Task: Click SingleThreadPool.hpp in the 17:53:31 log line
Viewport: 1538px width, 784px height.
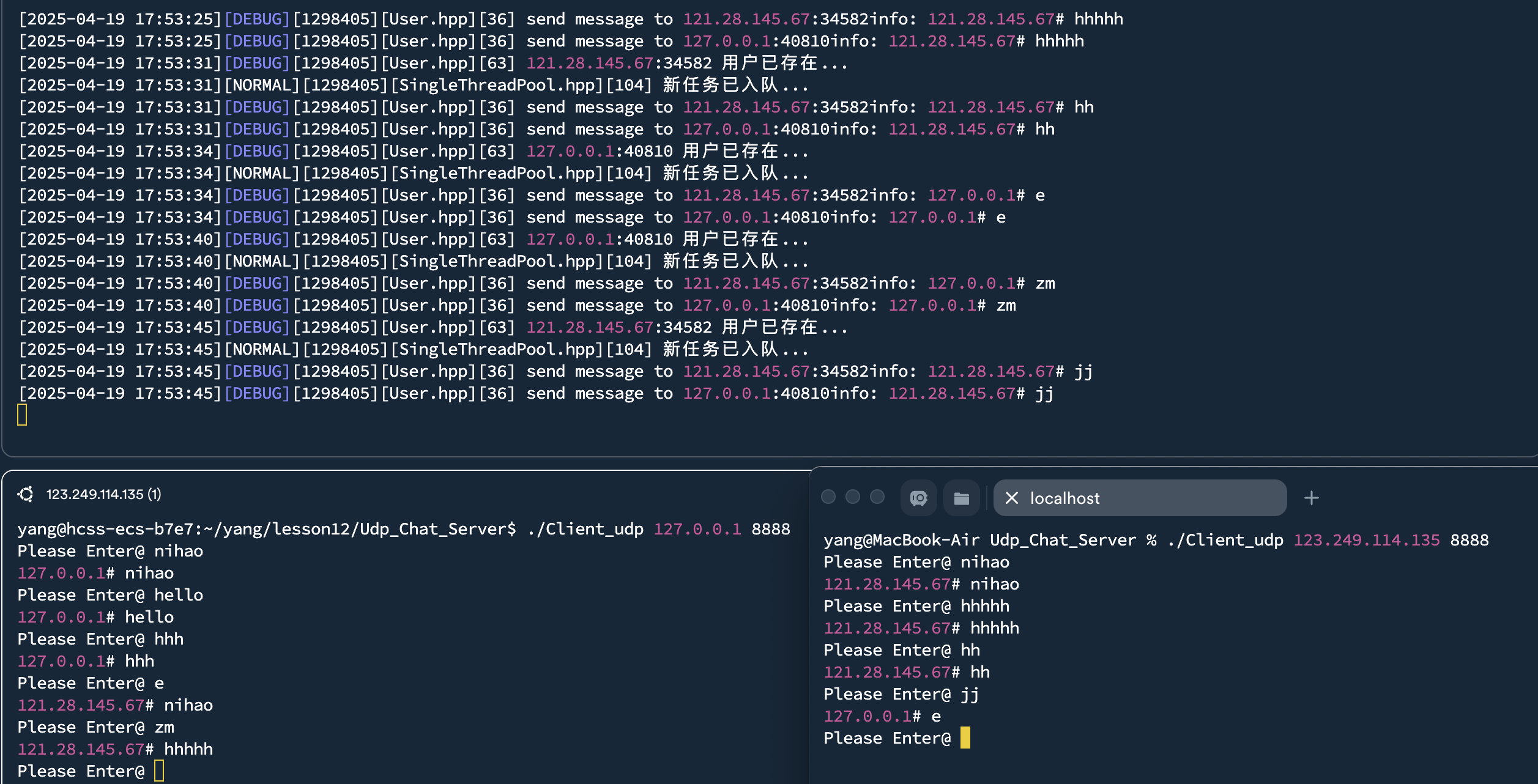Action: 496,85
